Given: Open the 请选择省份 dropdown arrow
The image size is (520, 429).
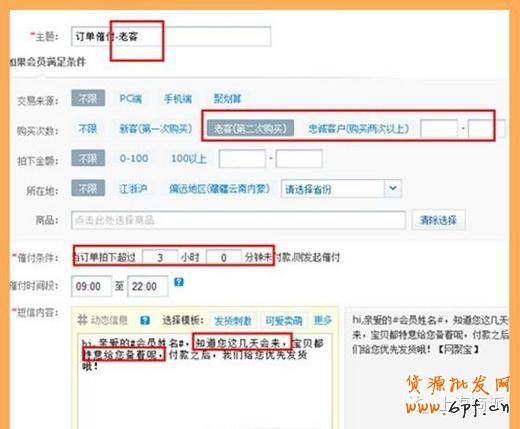Looking at the screenshot, I should tap(393, 189).
